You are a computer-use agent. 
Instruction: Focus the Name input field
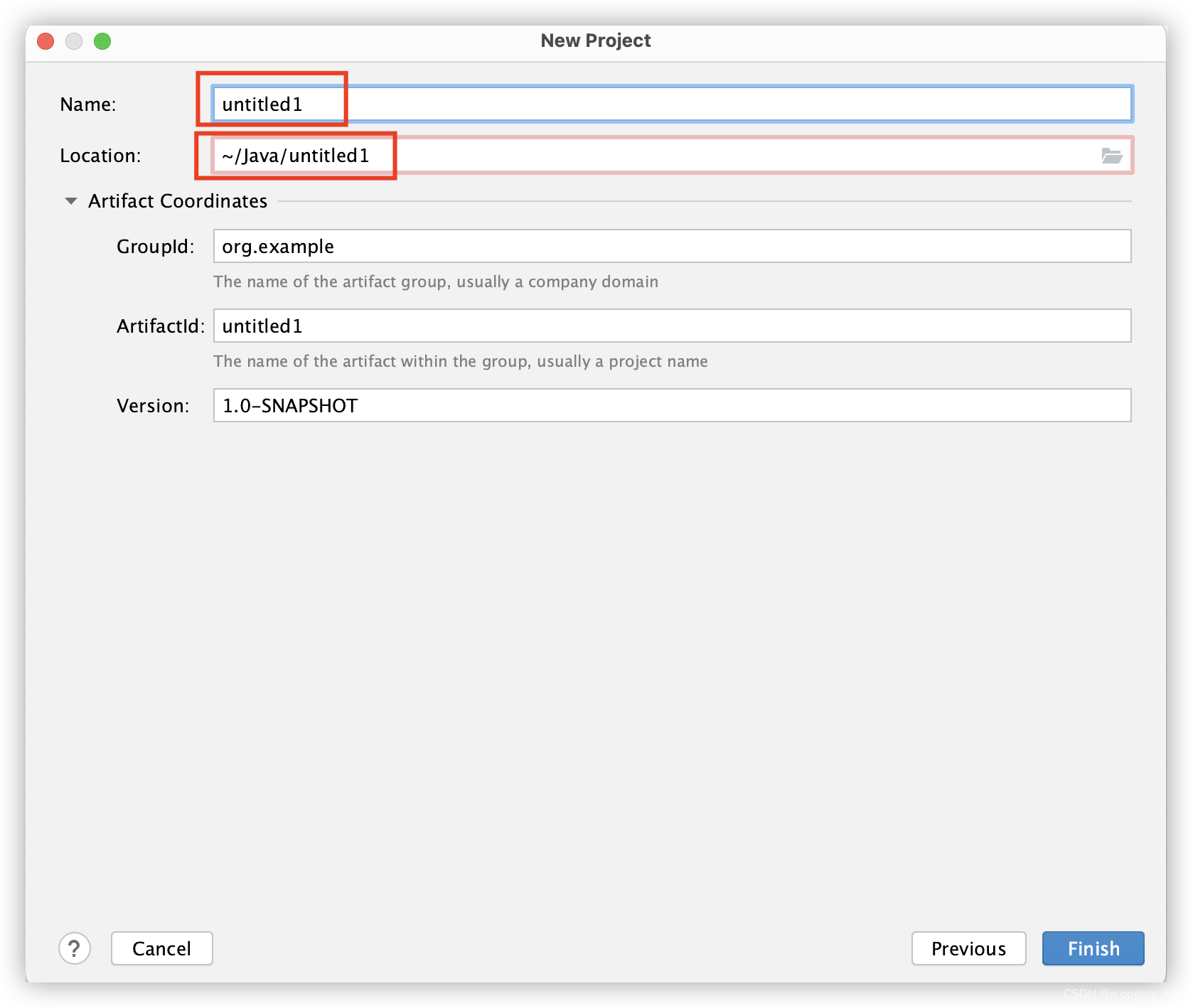(672, 104)
